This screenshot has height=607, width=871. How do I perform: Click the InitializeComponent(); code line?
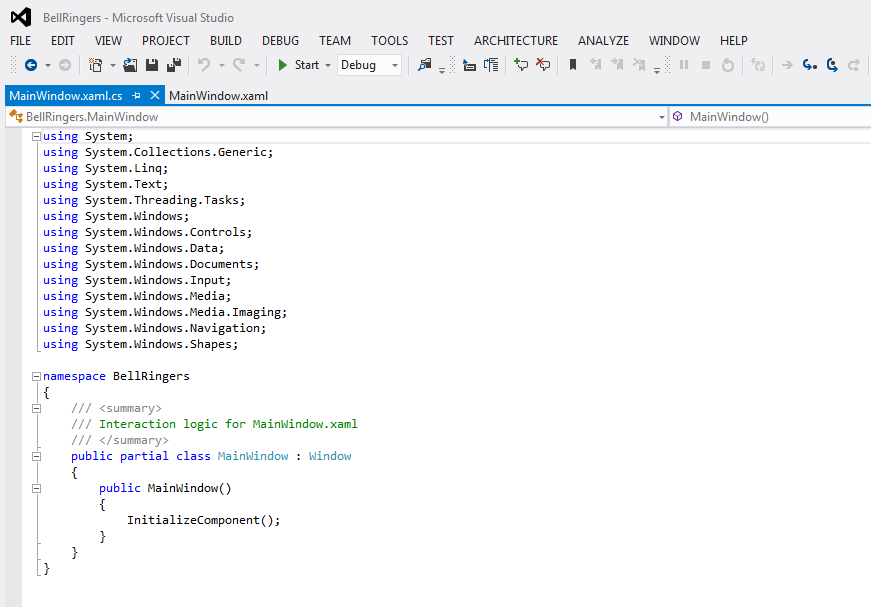(203, 520)
